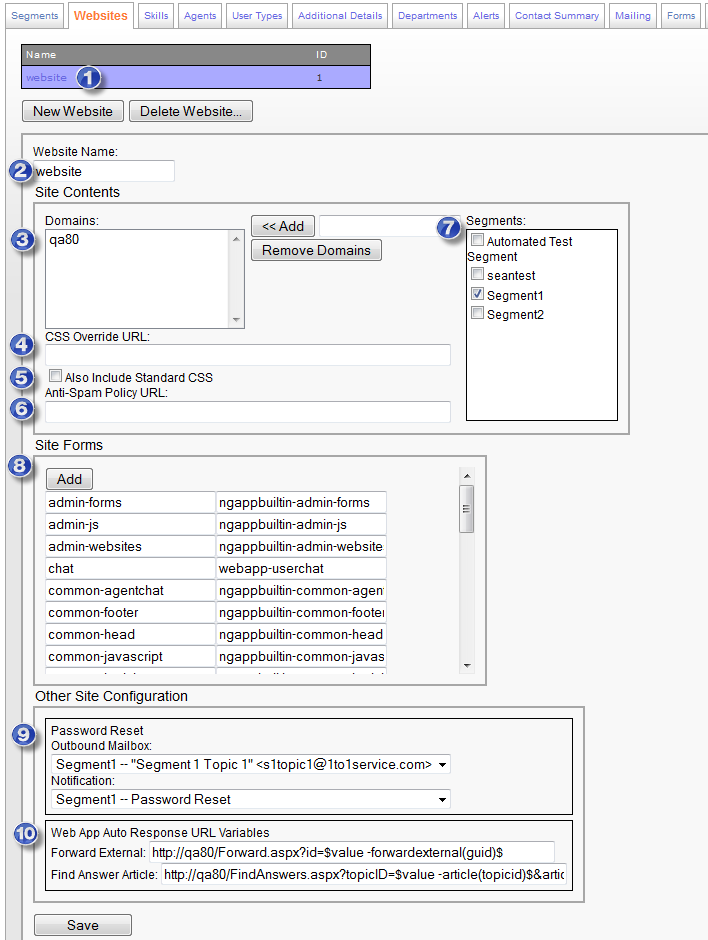
Task: Click callout marker 7 beside Segments
Action: pos(450,227)
